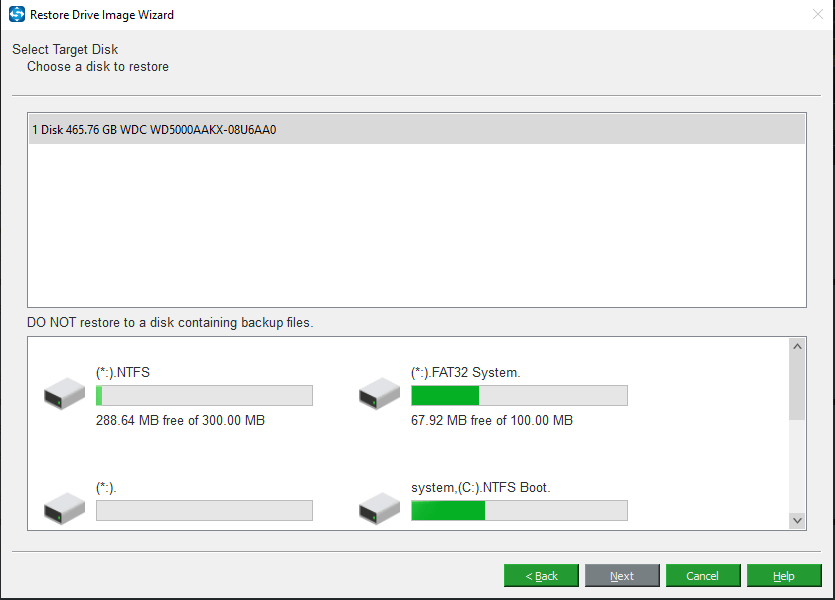Cancel the restore wizard
This screenshot has height=600, width=835.
coord(703,576)
